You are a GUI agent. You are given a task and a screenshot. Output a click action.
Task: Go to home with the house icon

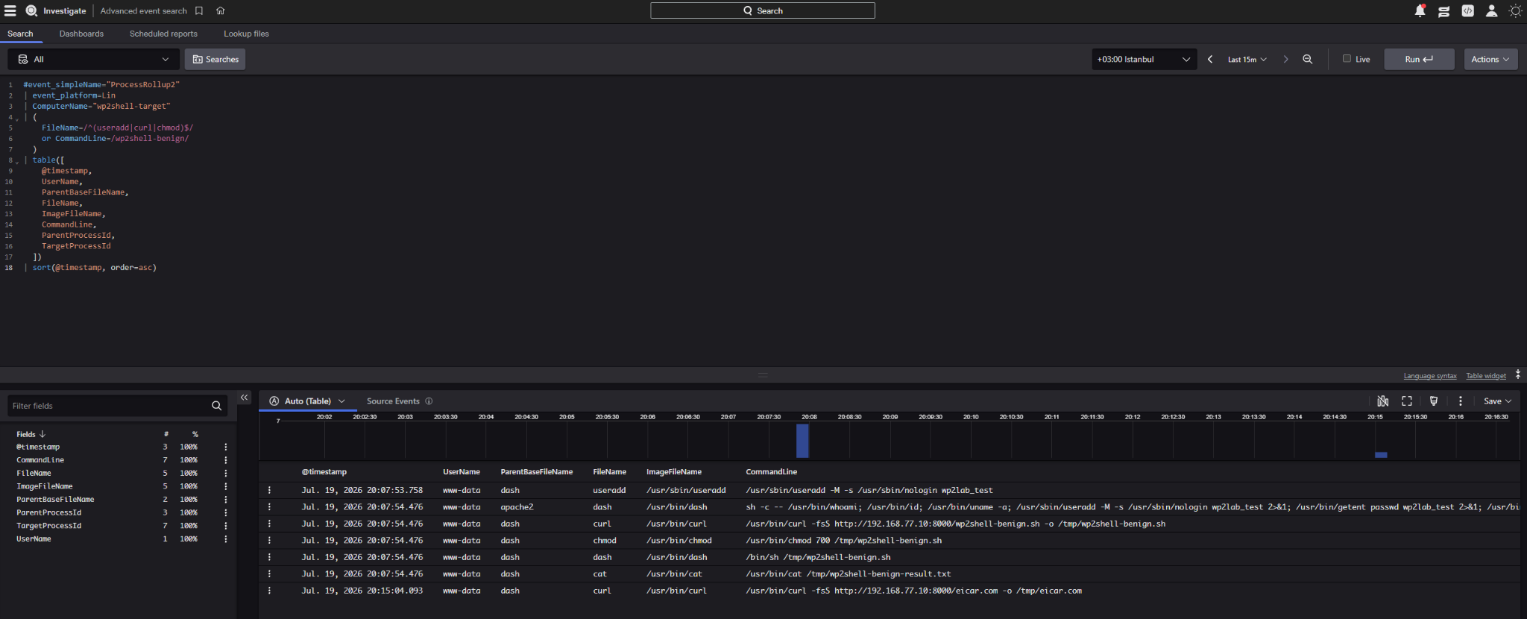pos(220,11)
